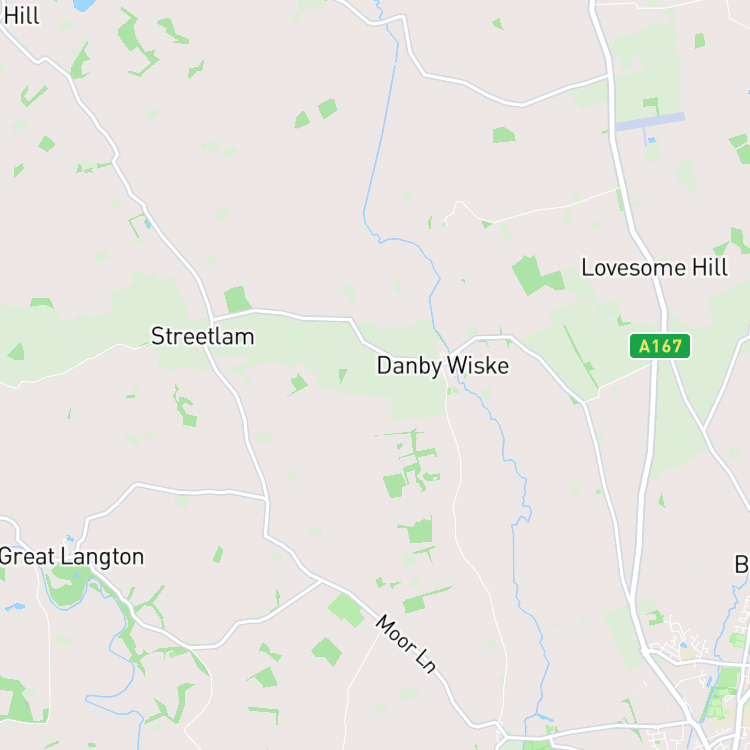Click the woodland patch inside Great Langton river loop
The width and height of the screenshot is (750, 750).
[x=67, y=586]
